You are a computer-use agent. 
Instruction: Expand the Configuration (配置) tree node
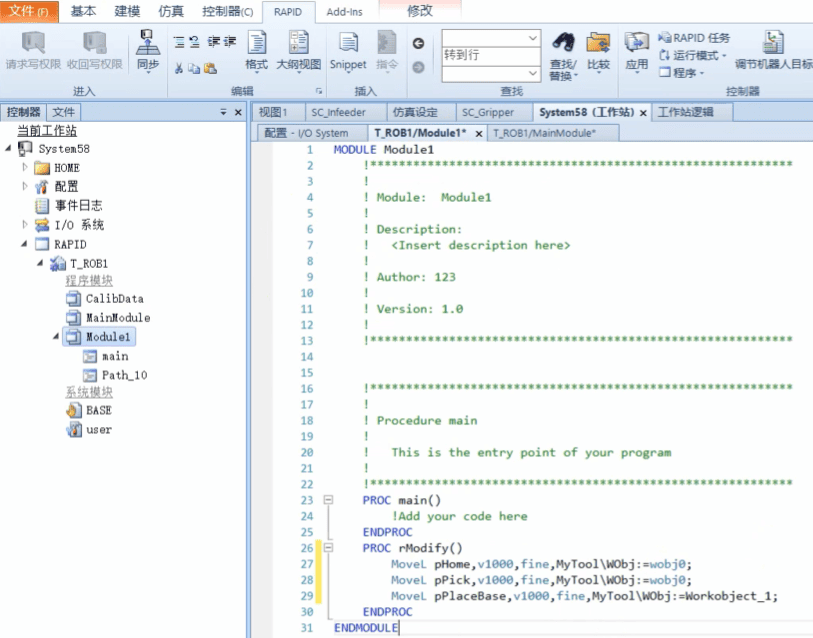(x=24, y=186)
